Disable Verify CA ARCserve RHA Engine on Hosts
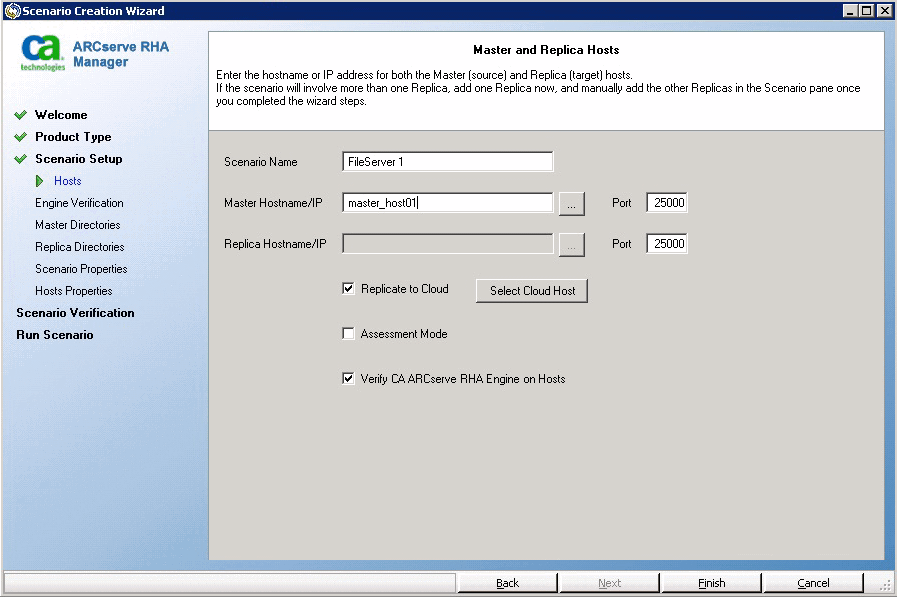The image size is (897, 597). tap(348, 378)
